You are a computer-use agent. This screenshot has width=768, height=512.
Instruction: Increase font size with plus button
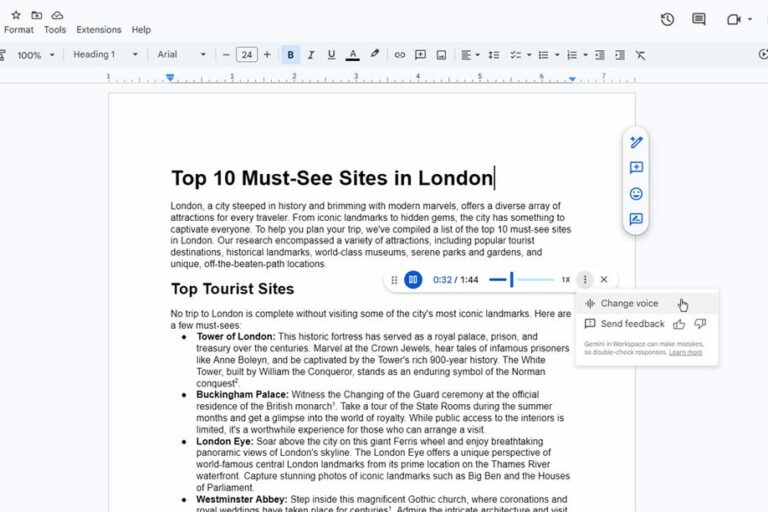(267, 55)
